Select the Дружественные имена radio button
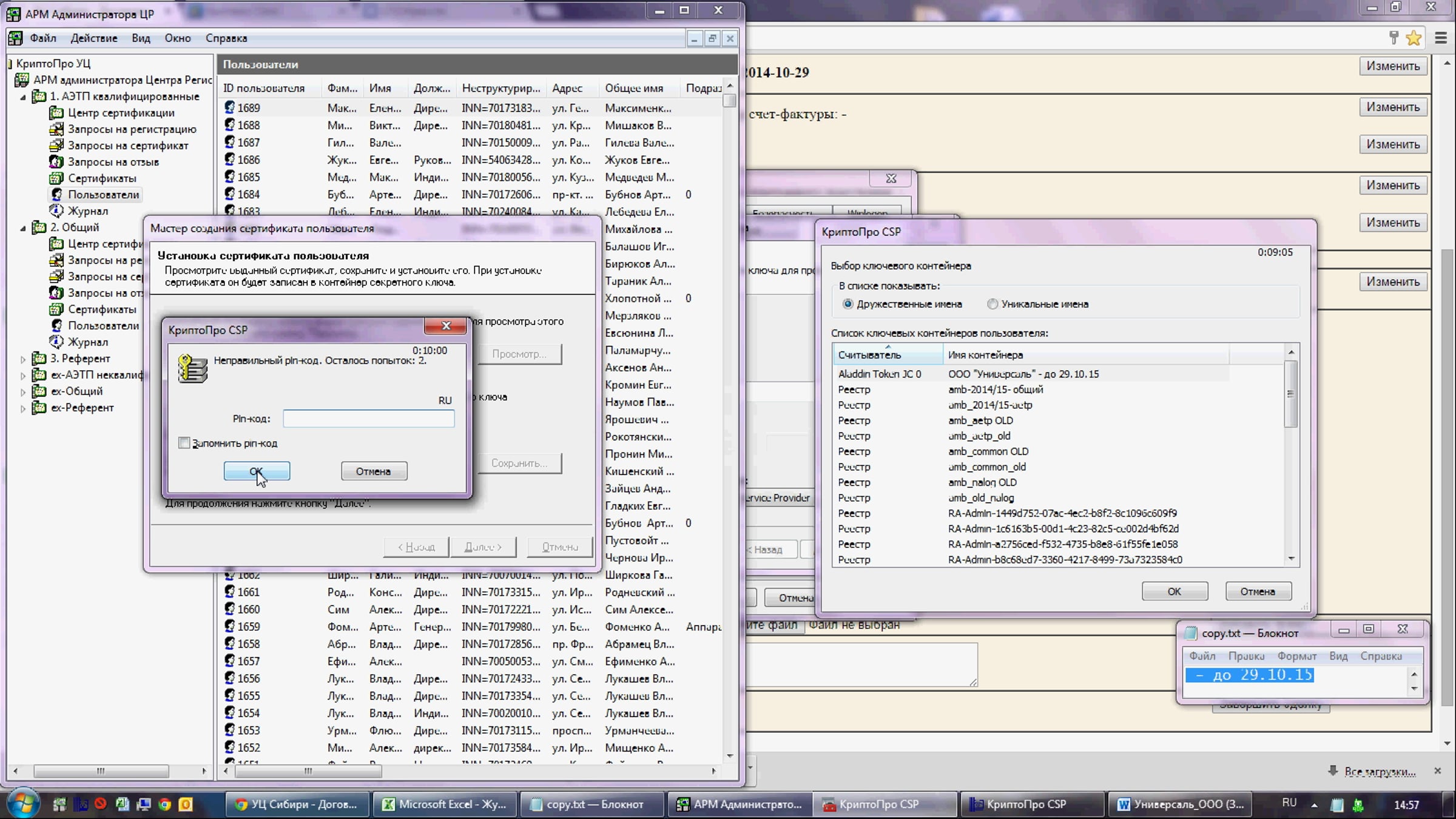 848,304
